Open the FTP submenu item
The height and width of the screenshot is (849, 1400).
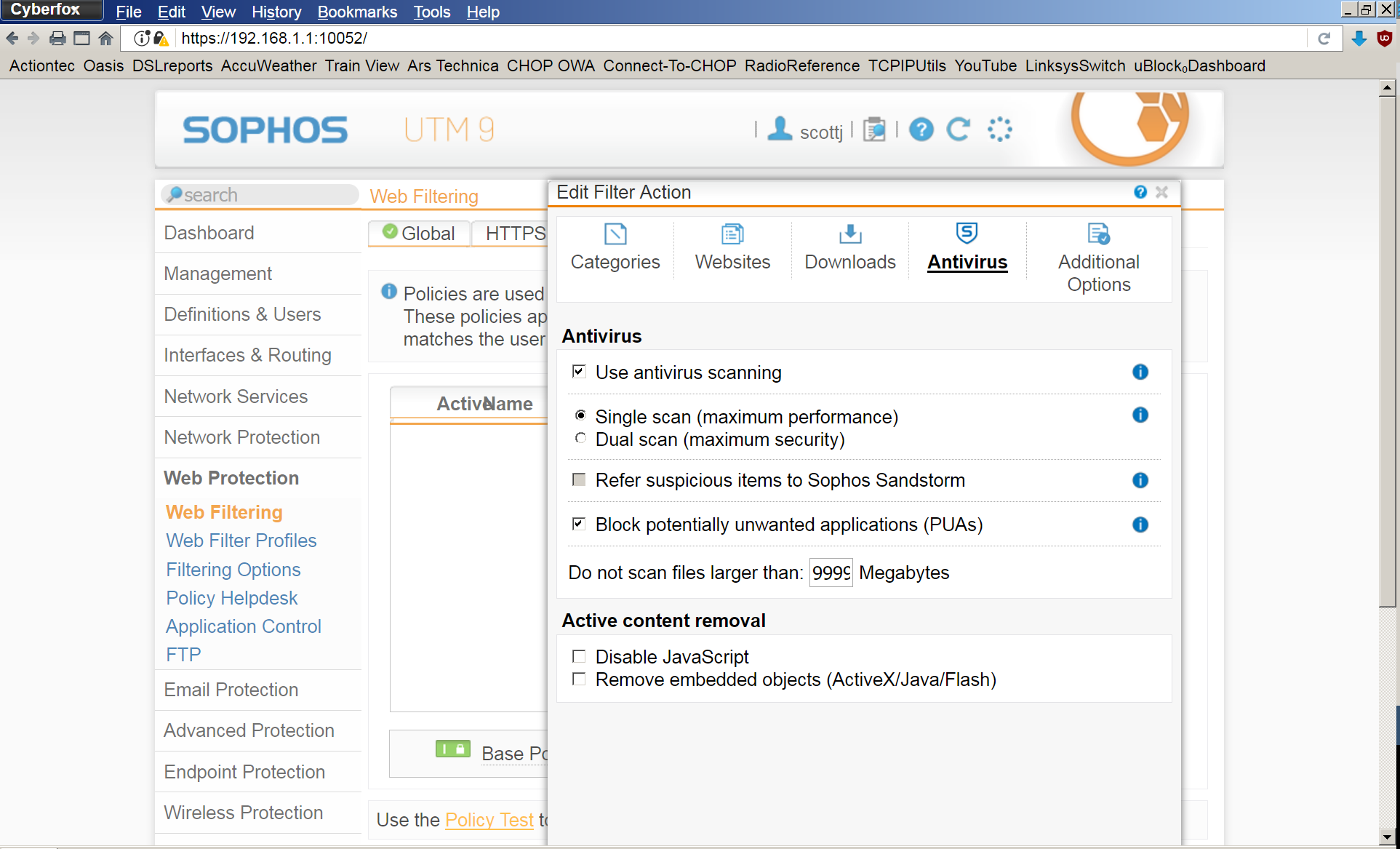pyautogui.click(x=183, y=655)
